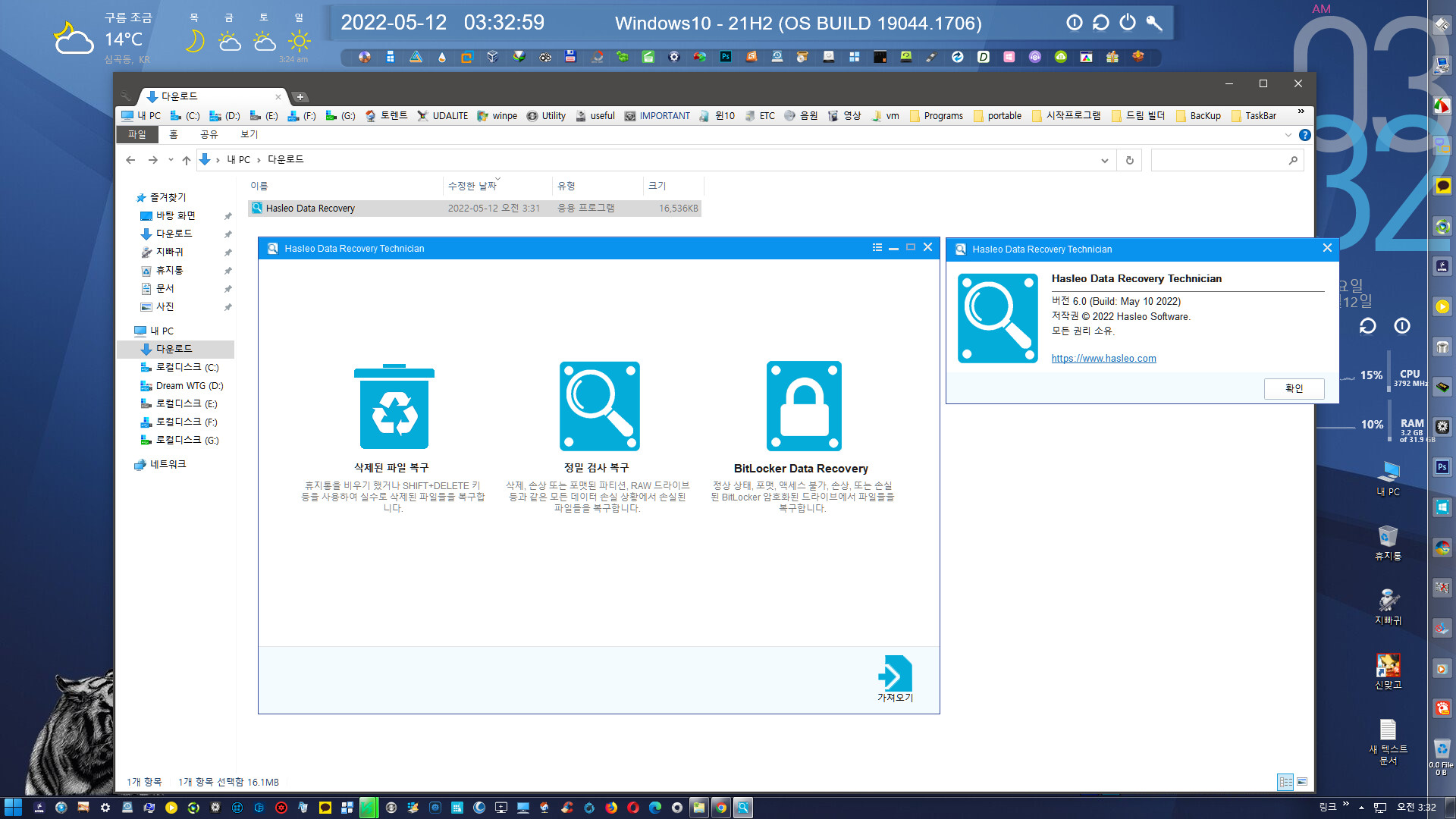Screen dimensions: 1456x819
Task: Expand the Explorer ribbon chevron
Action: (x=1288, y=135)
